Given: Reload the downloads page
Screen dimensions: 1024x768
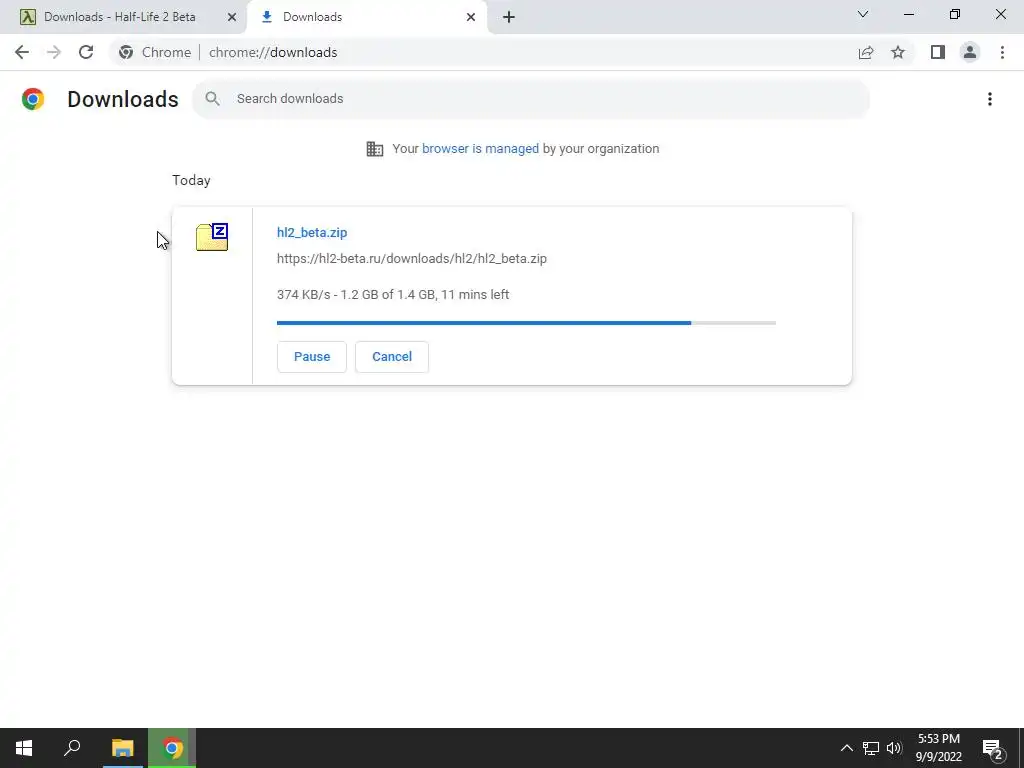Looking at the screenshot, I should pyautogui.click(x=86, y=52).
